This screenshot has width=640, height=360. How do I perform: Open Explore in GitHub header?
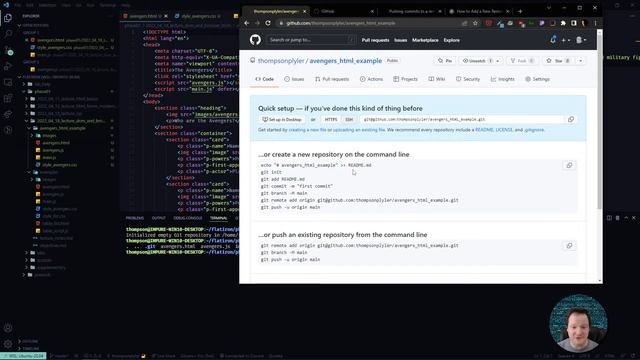pos(451,40)
